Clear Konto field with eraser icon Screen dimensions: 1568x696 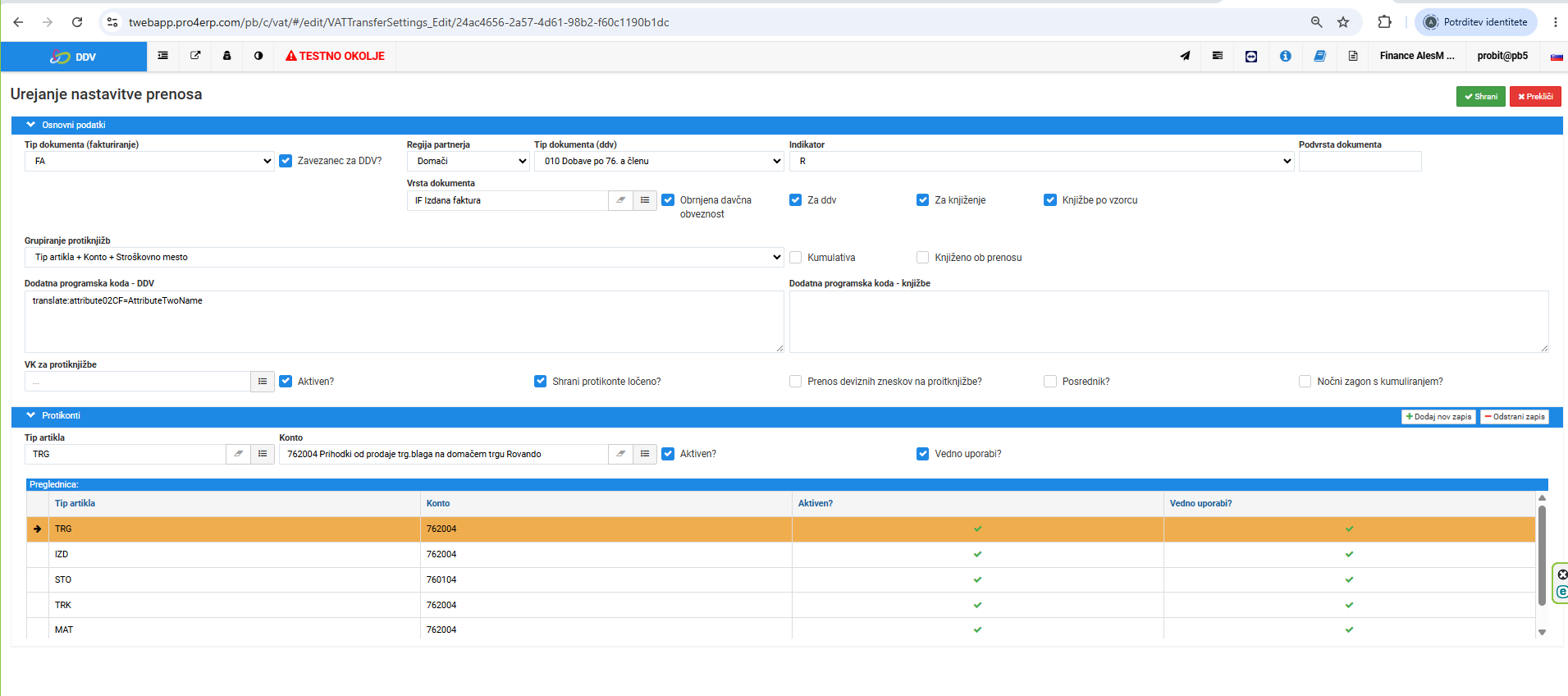[x=621, y=454]
